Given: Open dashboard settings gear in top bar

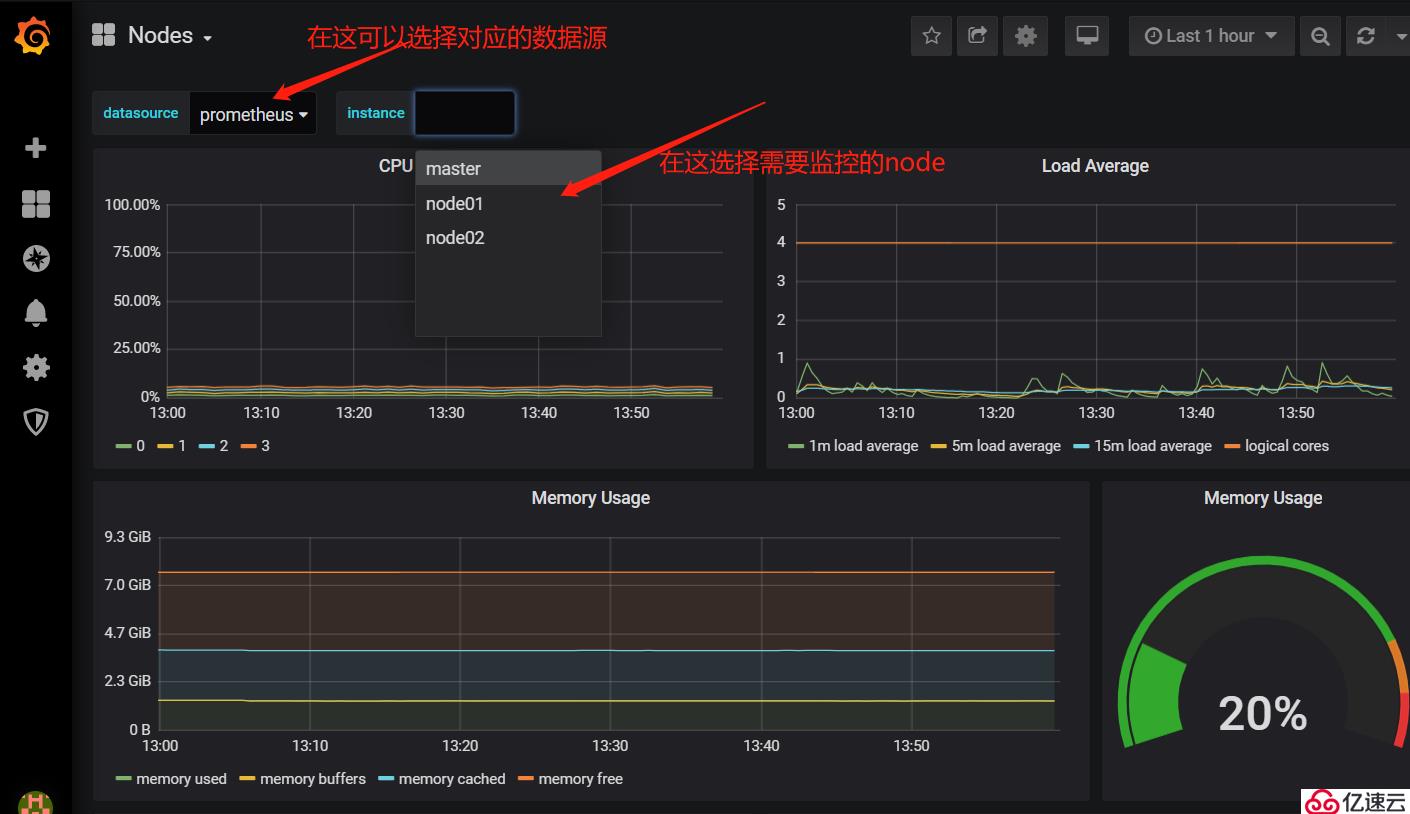Looking at the screenshot, I should [1025, 36].
